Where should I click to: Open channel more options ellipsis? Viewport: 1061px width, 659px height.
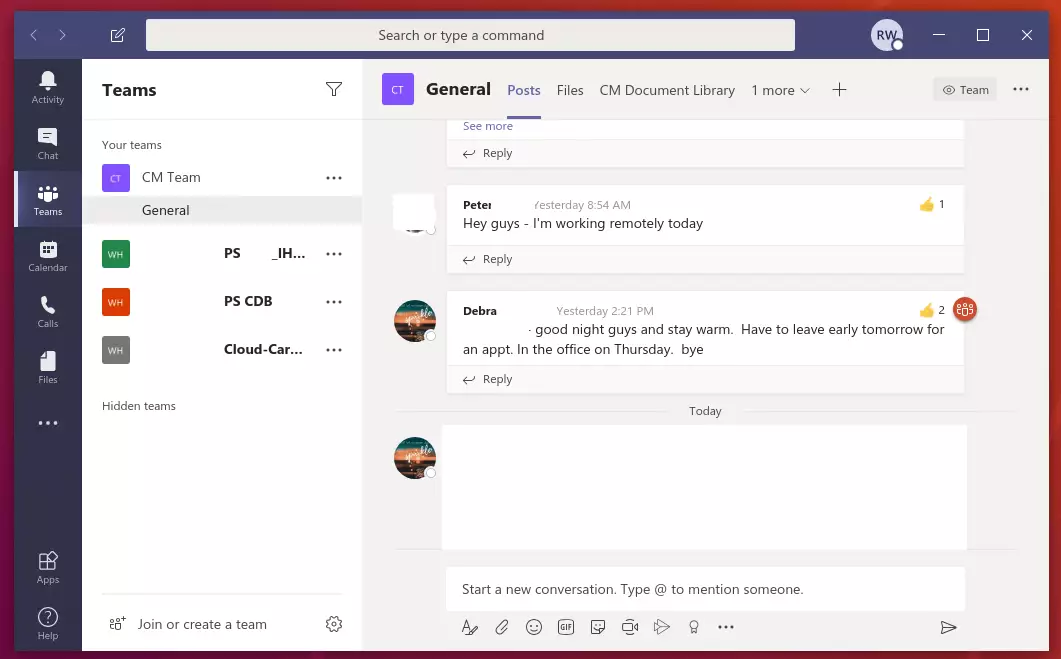click(1020, 89)
